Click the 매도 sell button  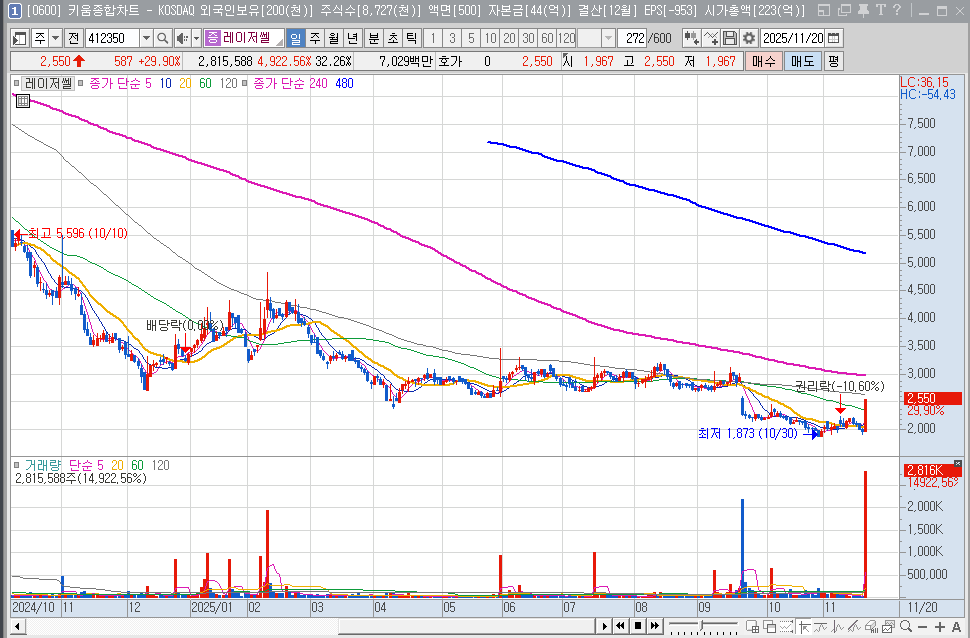(802, 61)
